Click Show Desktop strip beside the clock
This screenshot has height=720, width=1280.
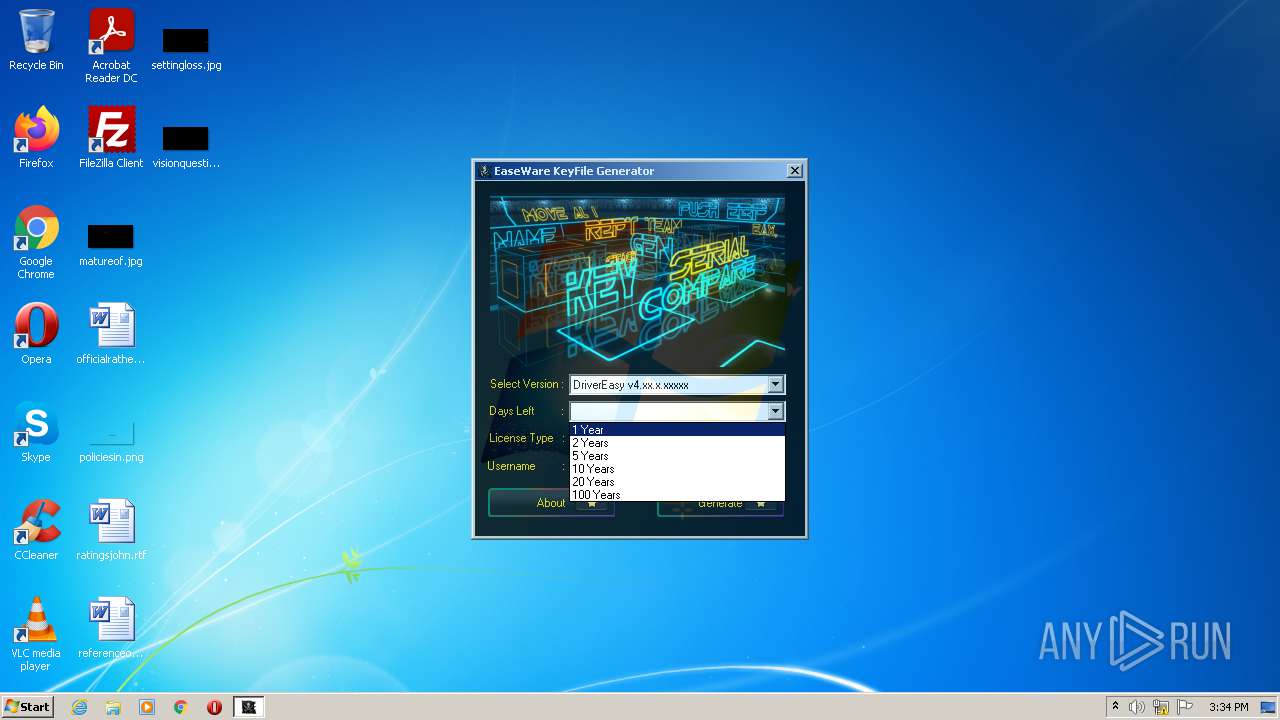coord(1268,707)
